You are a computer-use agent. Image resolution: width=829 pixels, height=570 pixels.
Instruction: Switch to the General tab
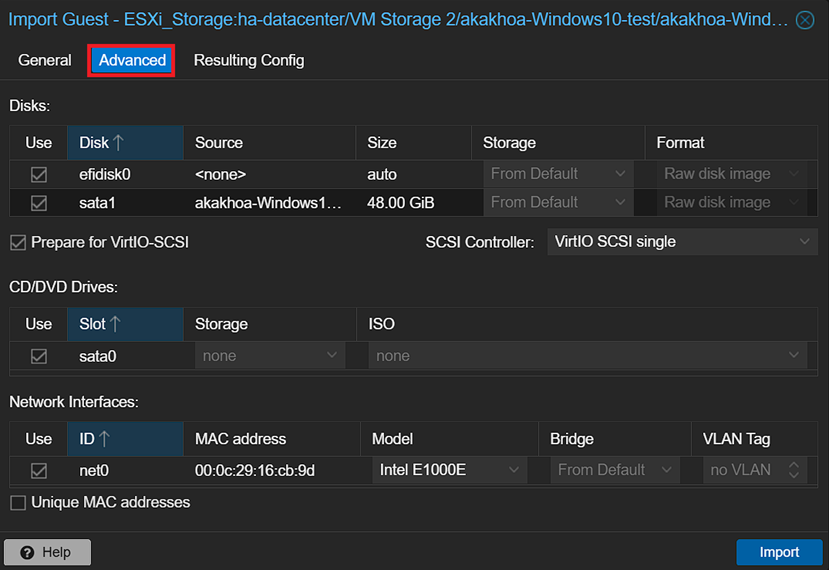(x=45, y=60)
